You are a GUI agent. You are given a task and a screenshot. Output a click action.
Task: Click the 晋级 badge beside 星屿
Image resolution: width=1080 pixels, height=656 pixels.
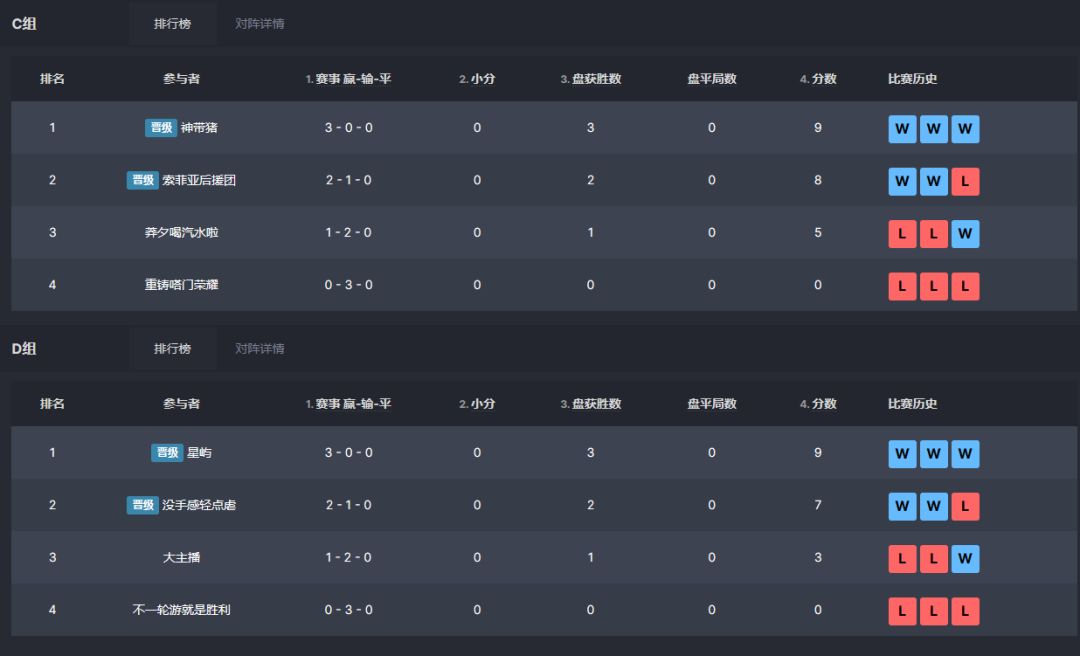pyautogui.click(x=167, y=452)
